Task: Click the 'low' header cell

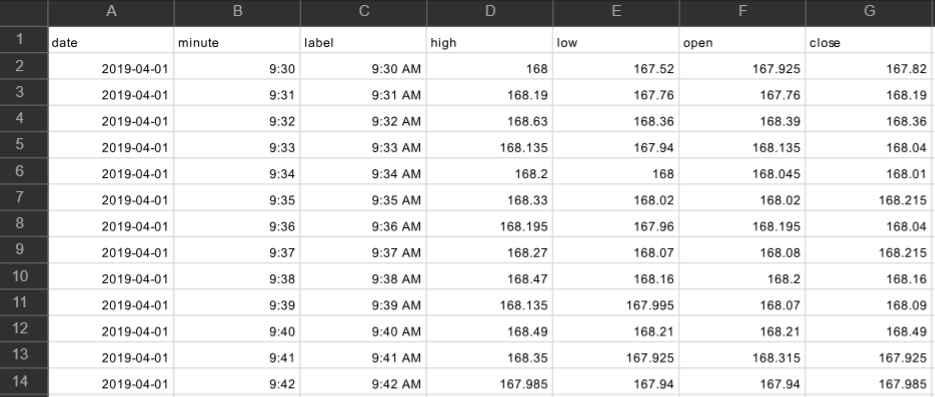Action: click(x=617, y=40)
